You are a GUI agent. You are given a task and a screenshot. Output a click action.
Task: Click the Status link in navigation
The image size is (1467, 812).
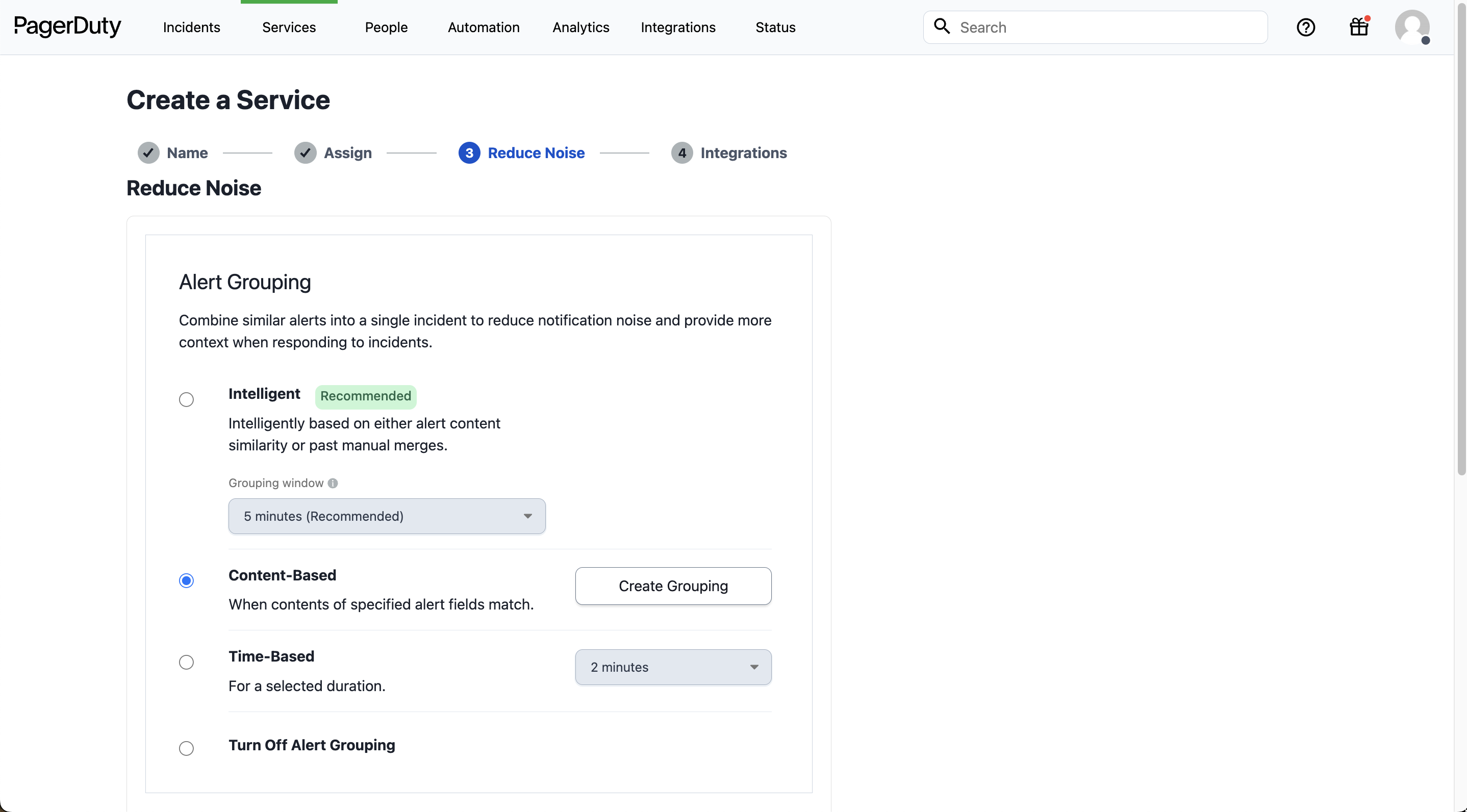tap(775, 28)
